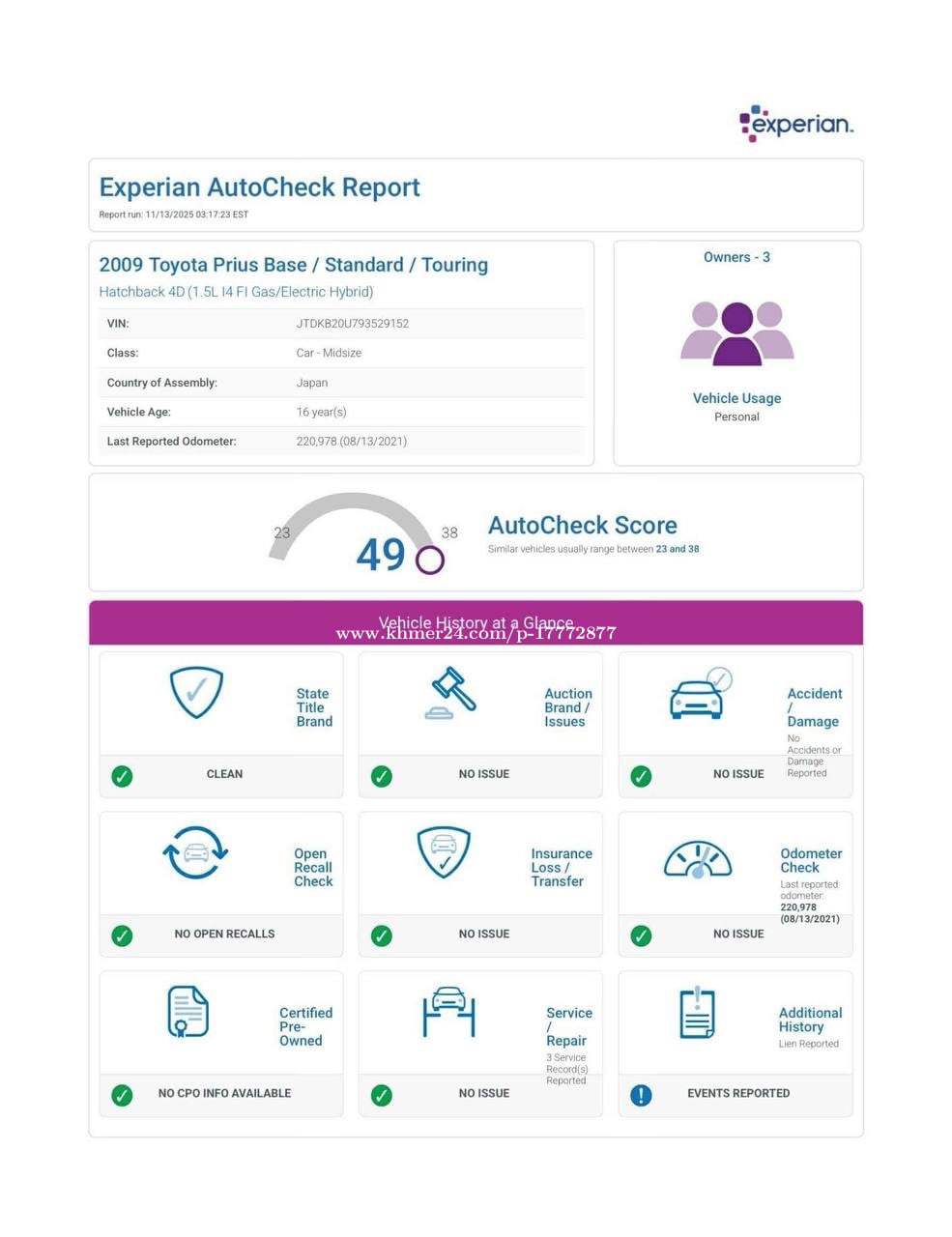Click green checkmark beside CLEAN status
Screen dimensions: 952x1237
tap(122, 775)
